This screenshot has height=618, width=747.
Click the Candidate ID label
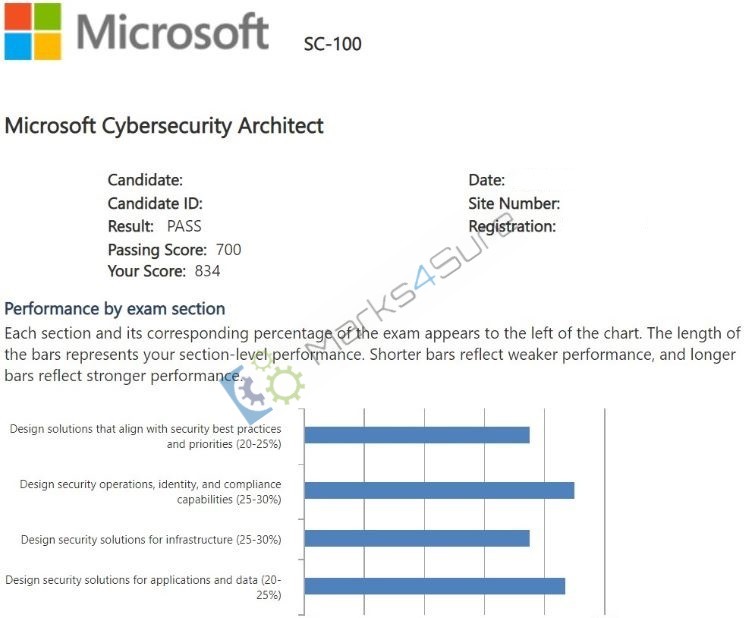155,203
